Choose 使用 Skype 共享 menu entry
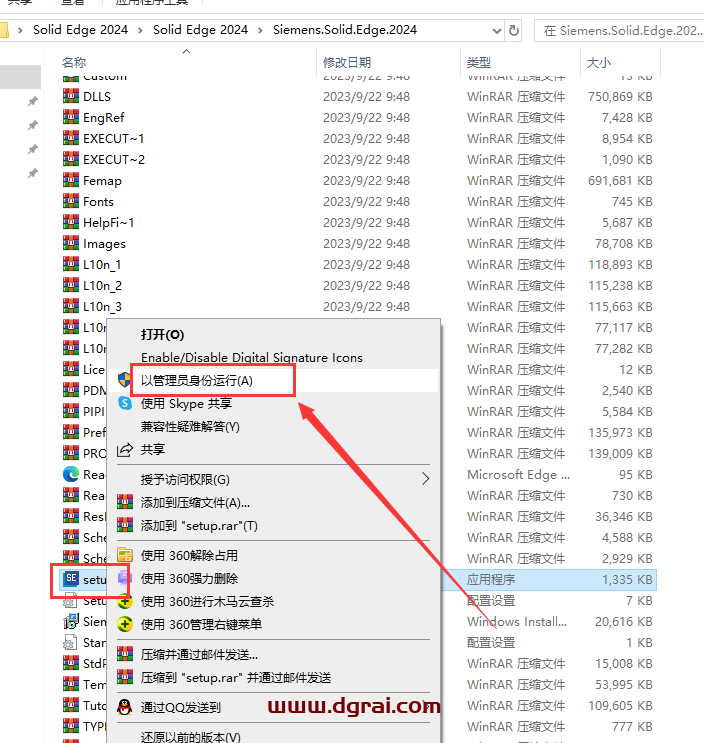Viewport: 704px width, 743px height. click(x=186, y=404)
